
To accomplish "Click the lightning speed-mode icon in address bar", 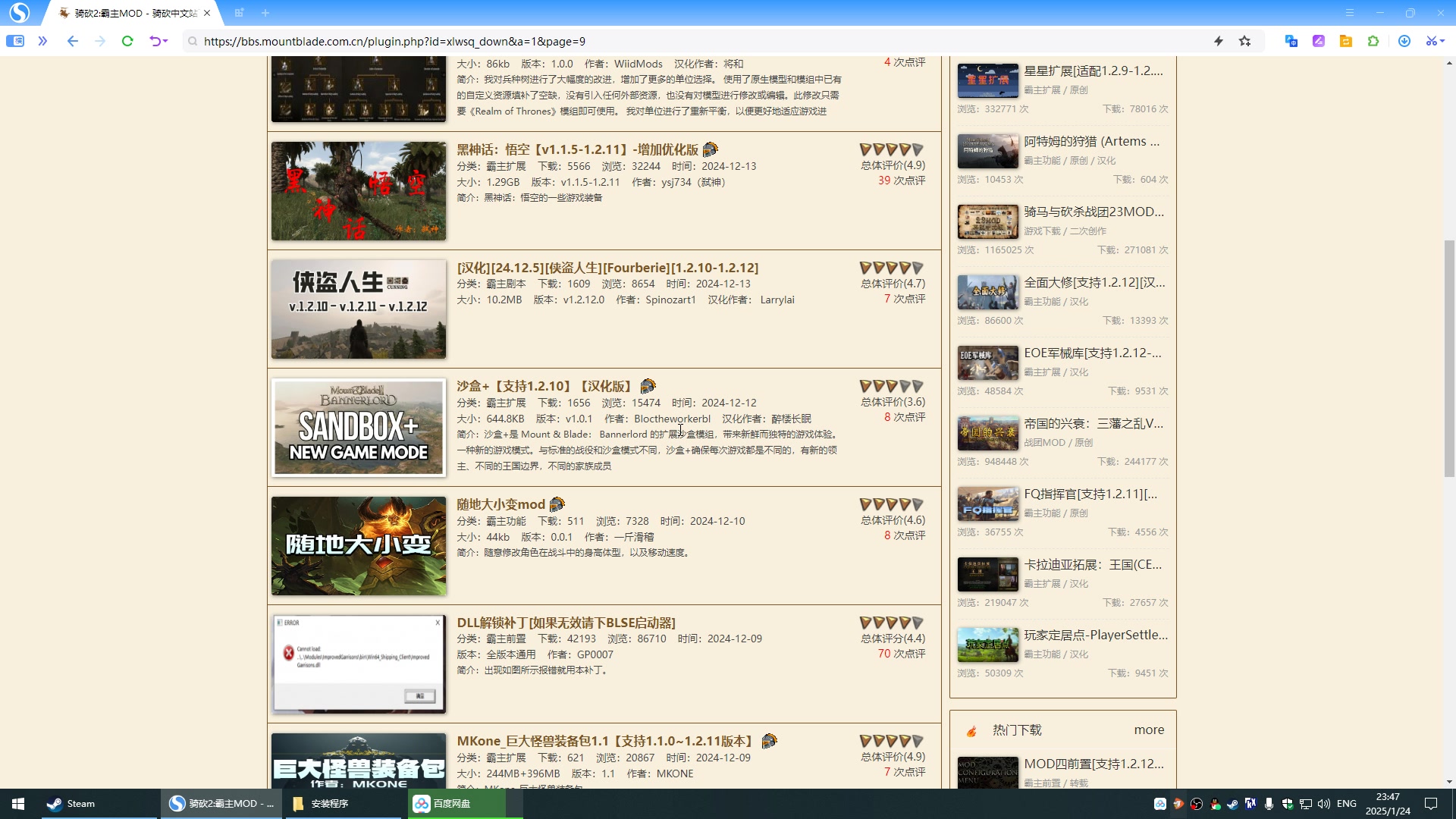I will [1219, 41].
